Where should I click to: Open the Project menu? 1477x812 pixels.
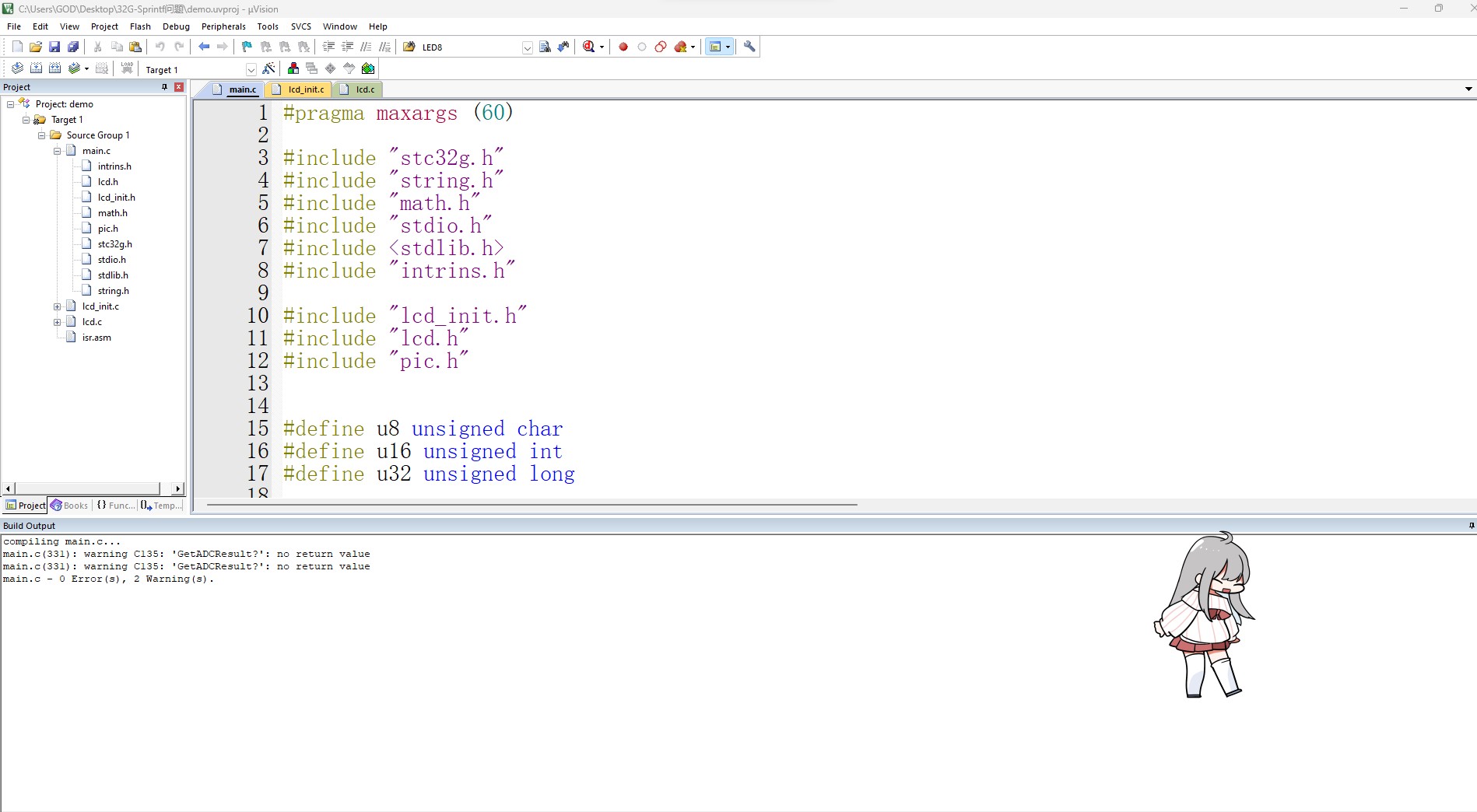pos(104,26)
